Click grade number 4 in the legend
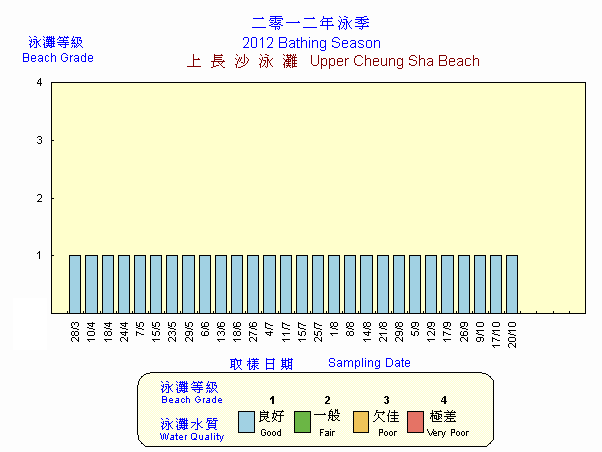 [x=444, y=400]
